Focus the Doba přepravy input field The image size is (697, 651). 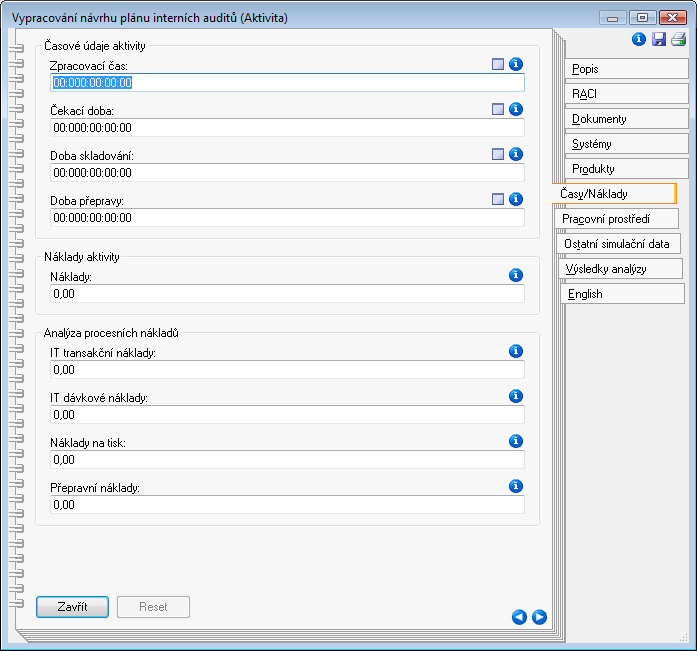click(x=287, y=218)
